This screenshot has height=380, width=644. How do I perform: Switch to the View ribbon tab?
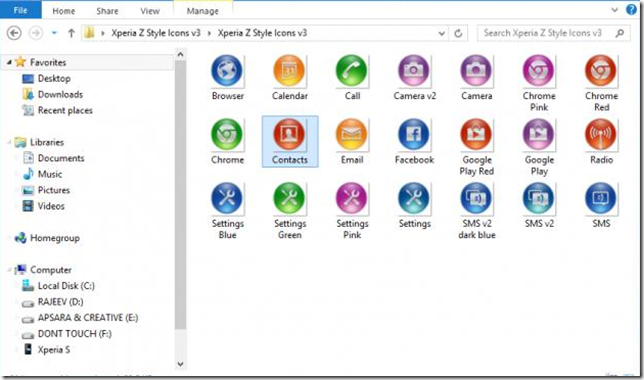(x=150, y=11)
